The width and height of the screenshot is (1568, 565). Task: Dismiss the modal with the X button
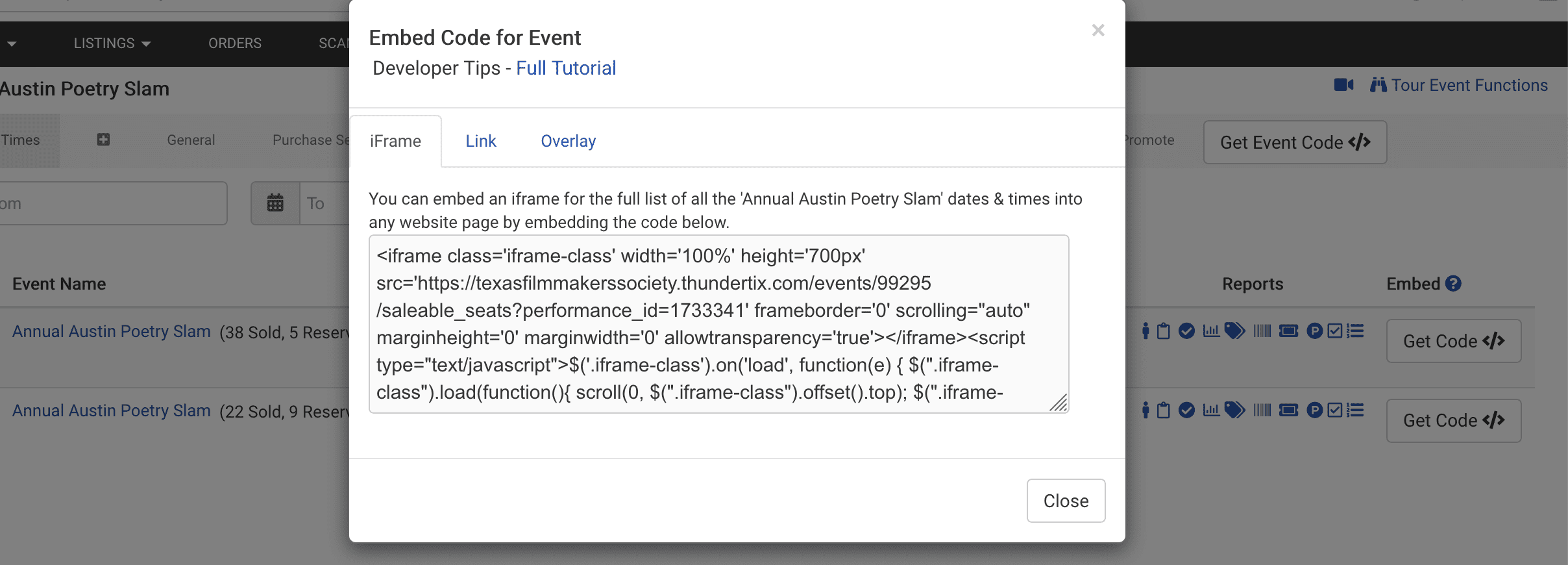(x=1098, y=31)
